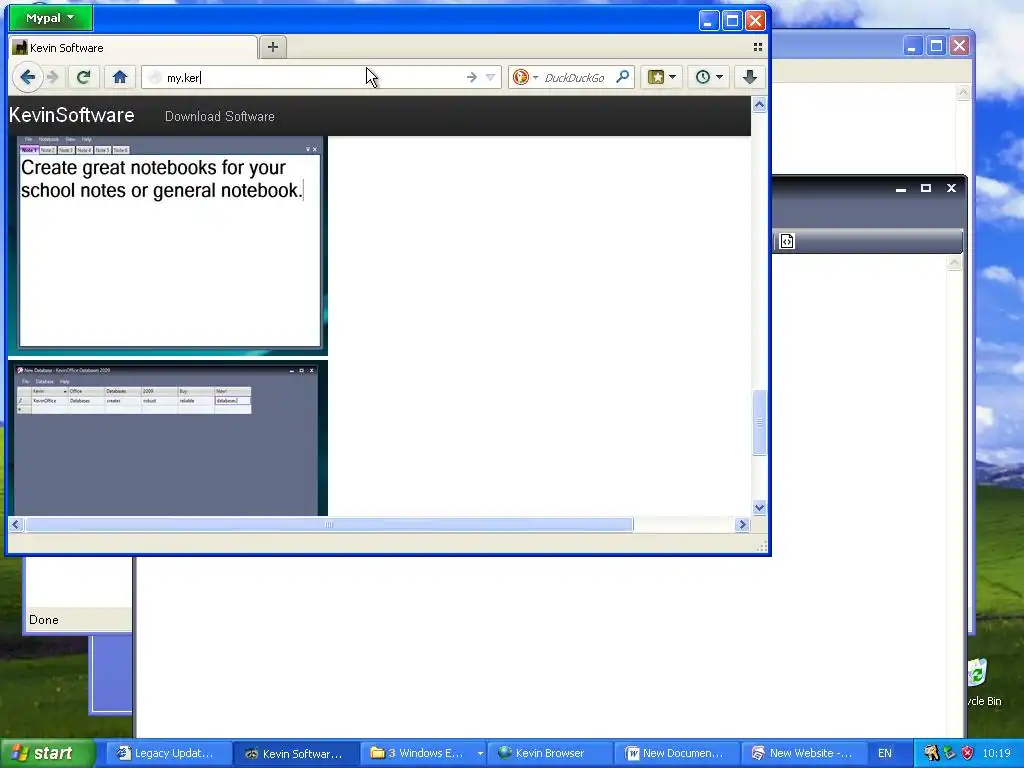Show the all tabs grid icon

pyautogui.click(x=758, y=47)
